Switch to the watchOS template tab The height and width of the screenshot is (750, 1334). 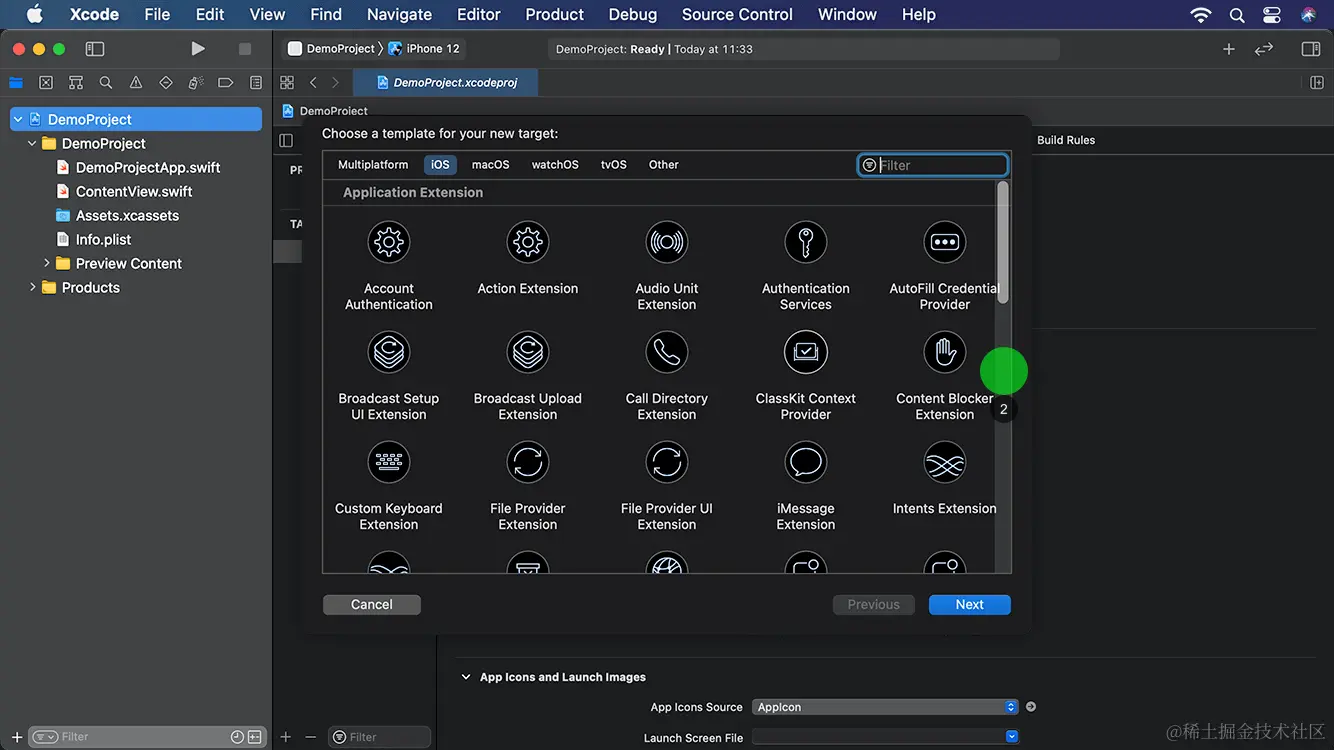(555, 165)
